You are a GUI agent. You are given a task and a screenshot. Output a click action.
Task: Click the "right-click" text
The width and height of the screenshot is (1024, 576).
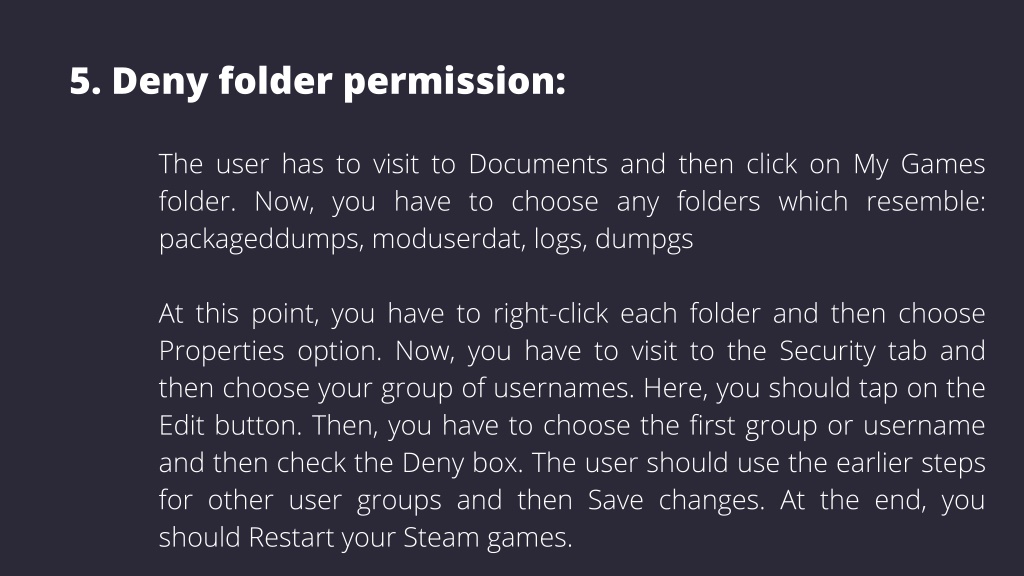coord(551,315)
